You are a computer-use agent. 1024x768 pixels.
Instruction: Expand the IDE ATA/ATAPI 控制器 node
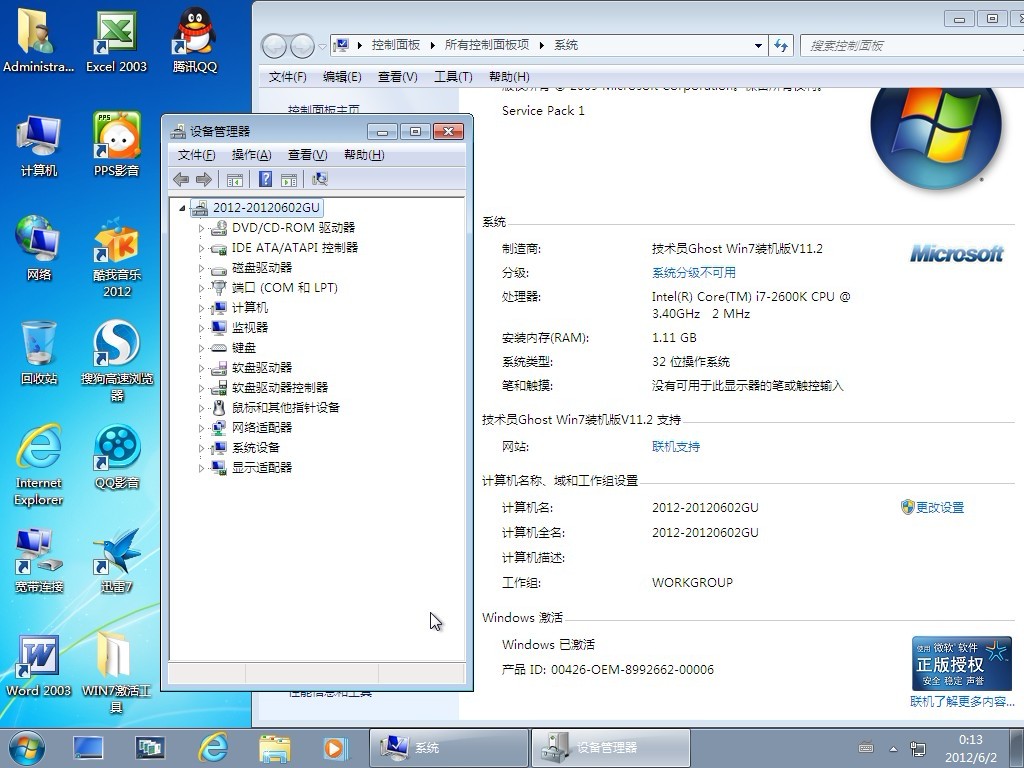201,248
